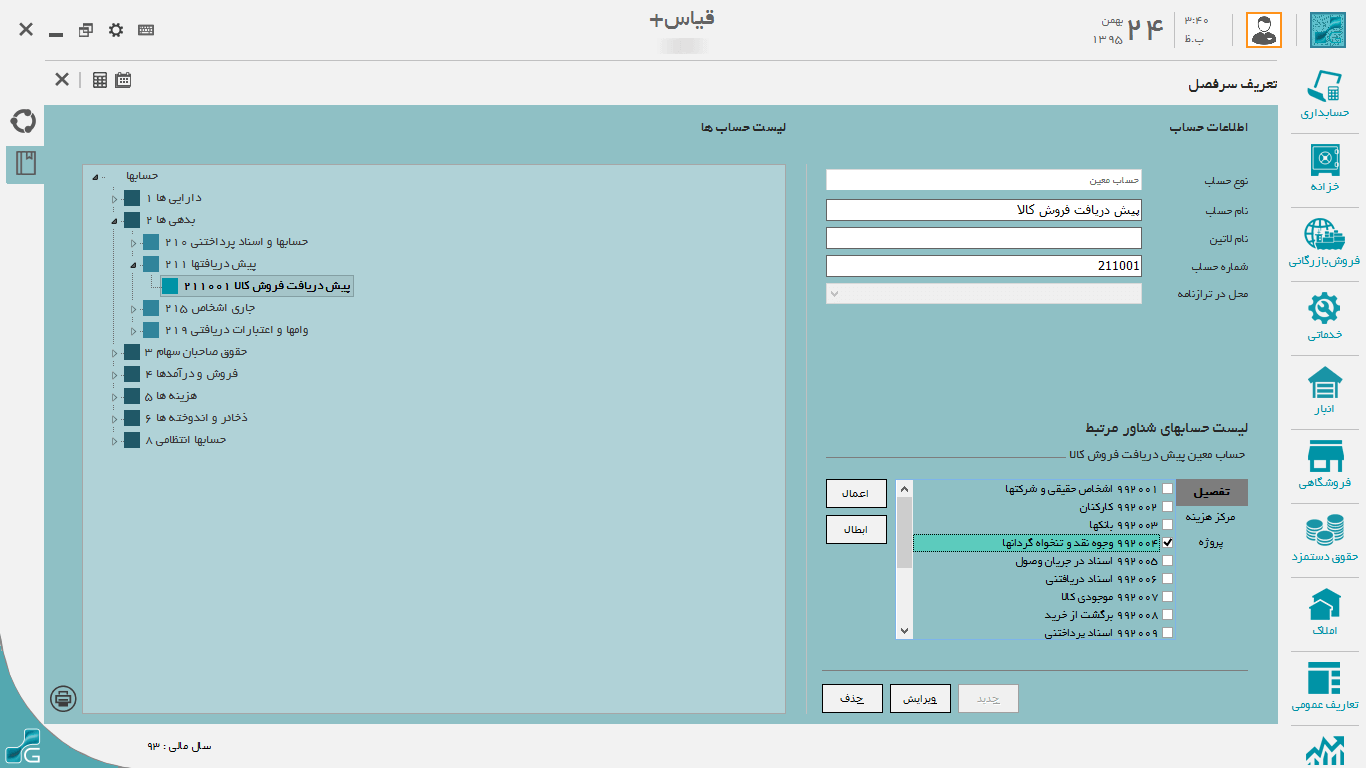Screen dimensions: 1366x768
Task: Click the نام لاتین input field
Action: pos(983,238)
